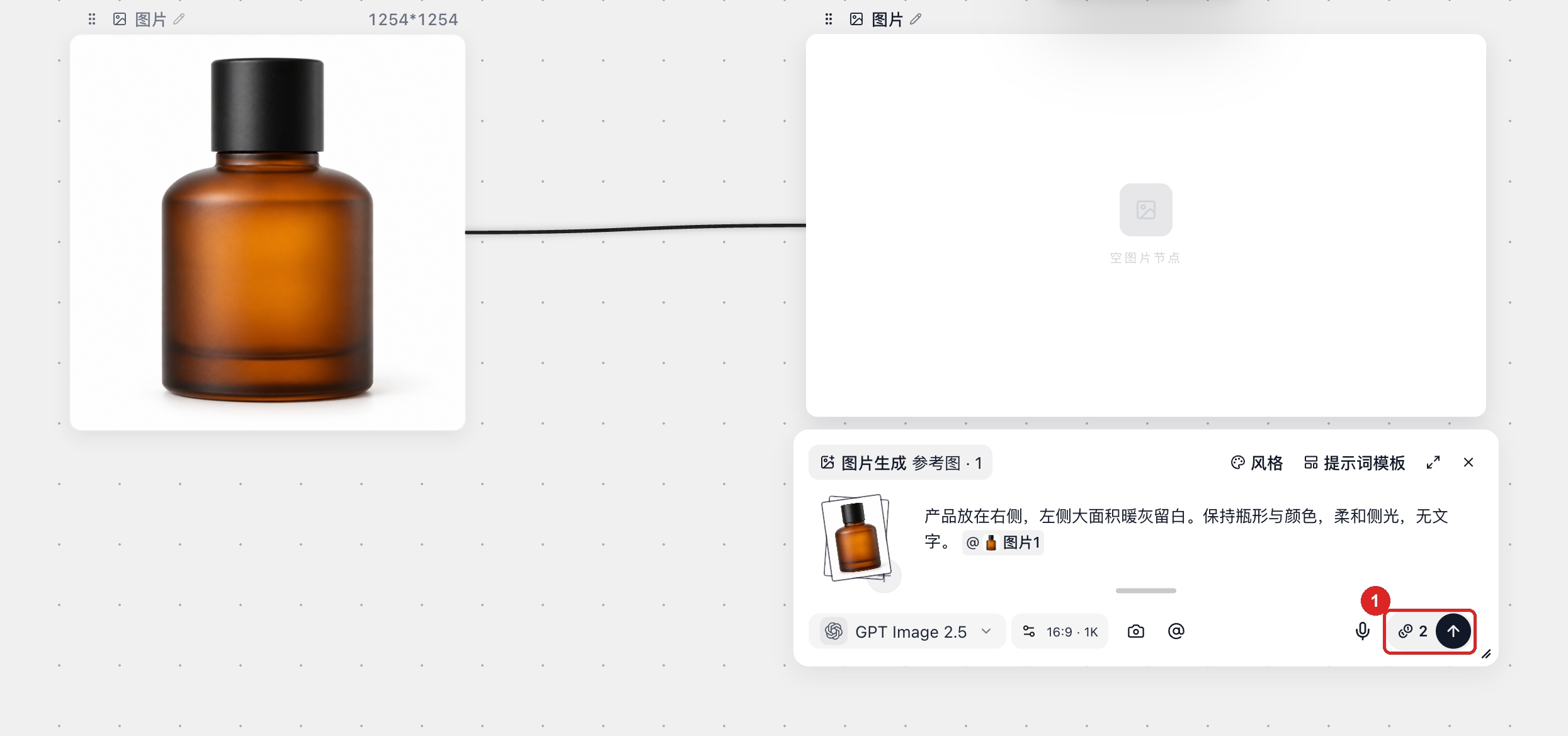Click the @图片1 reference tag in the prompt
The image size is (1568, 736).
(1003, 543)
